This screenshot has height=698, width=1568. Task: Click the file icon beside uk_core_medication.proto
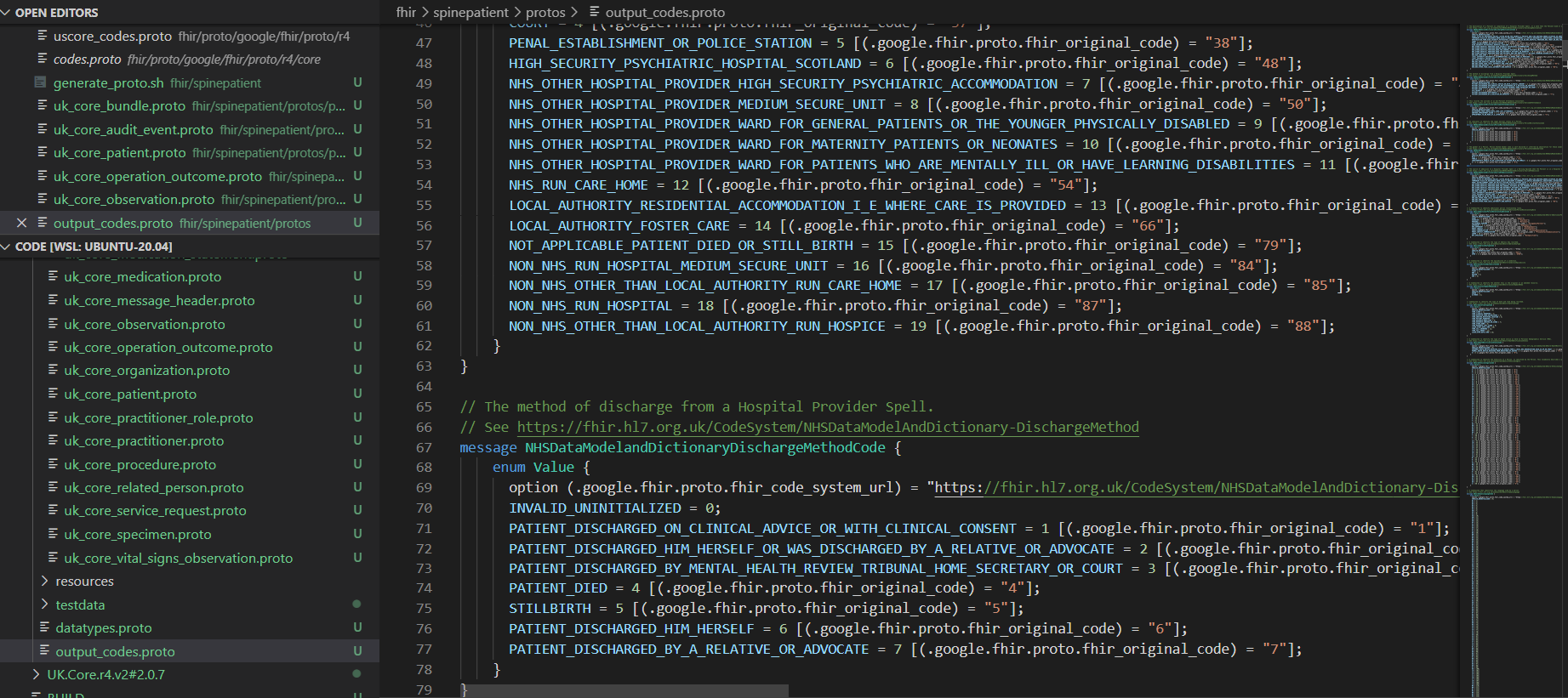[53, 276]
